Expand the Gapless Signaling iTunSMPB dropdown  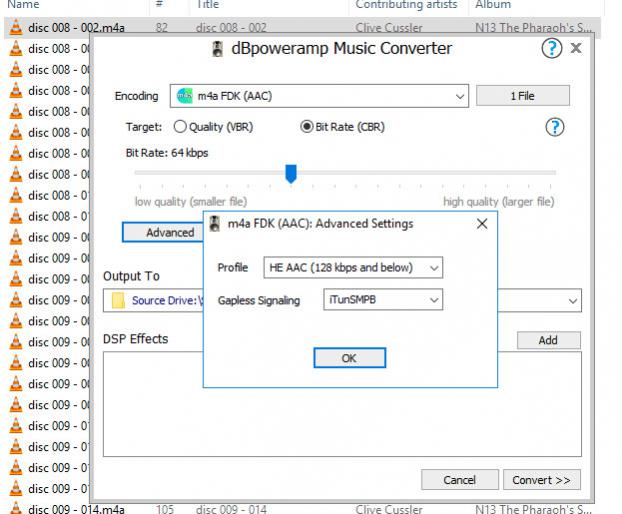[x=433, y=300]
